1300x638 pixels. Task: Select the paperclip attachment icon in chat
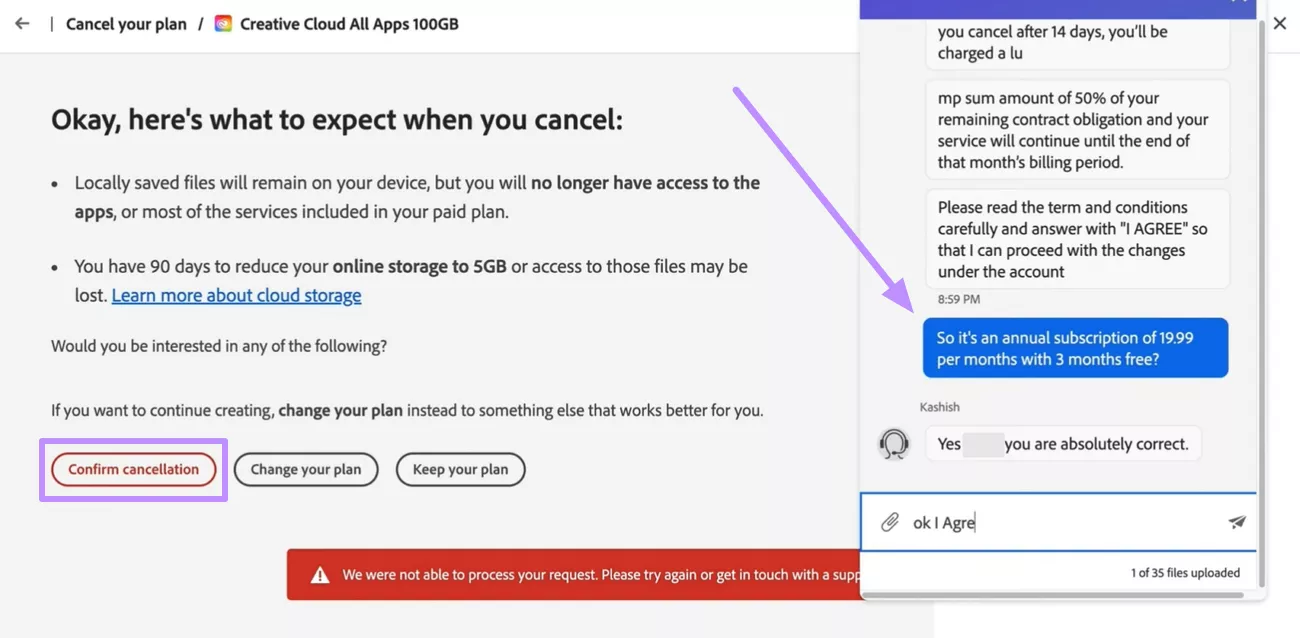coord(891,521)
